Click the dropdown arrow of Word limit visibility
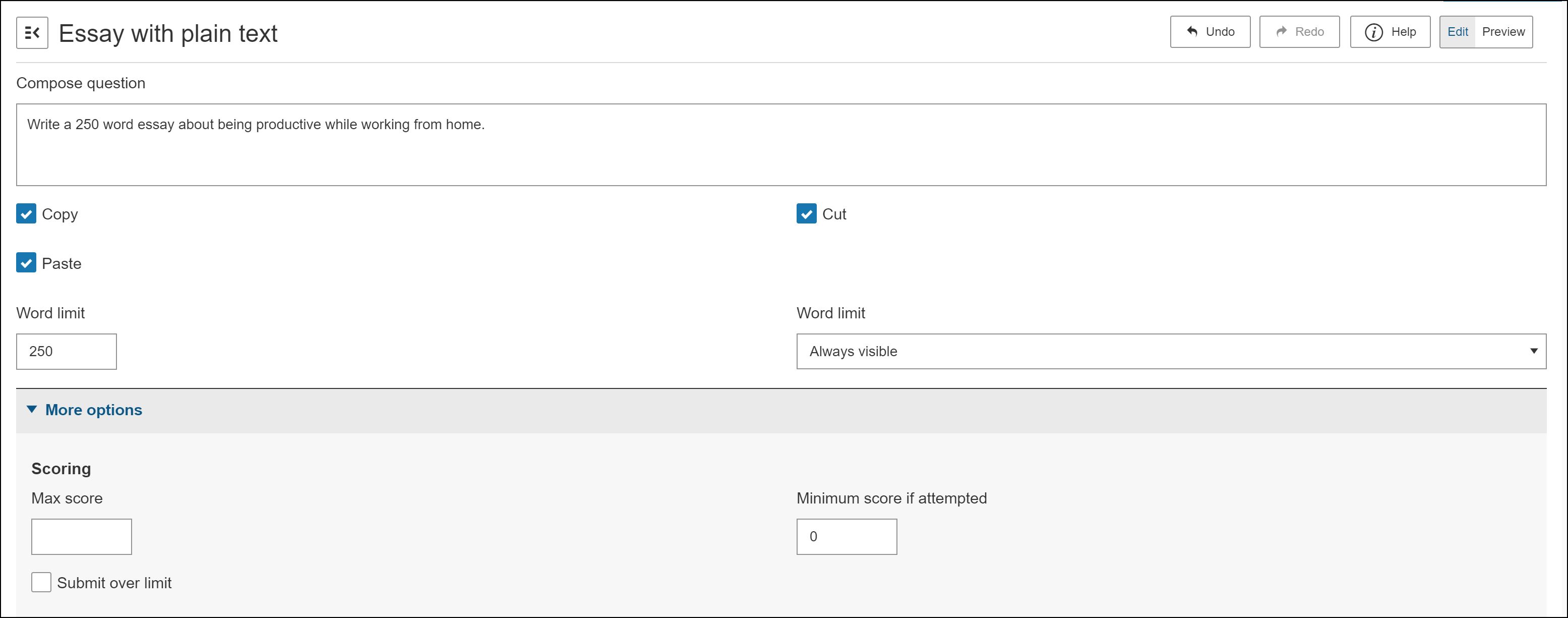This screenshot has width=1568, height=618. [1533, 351]
